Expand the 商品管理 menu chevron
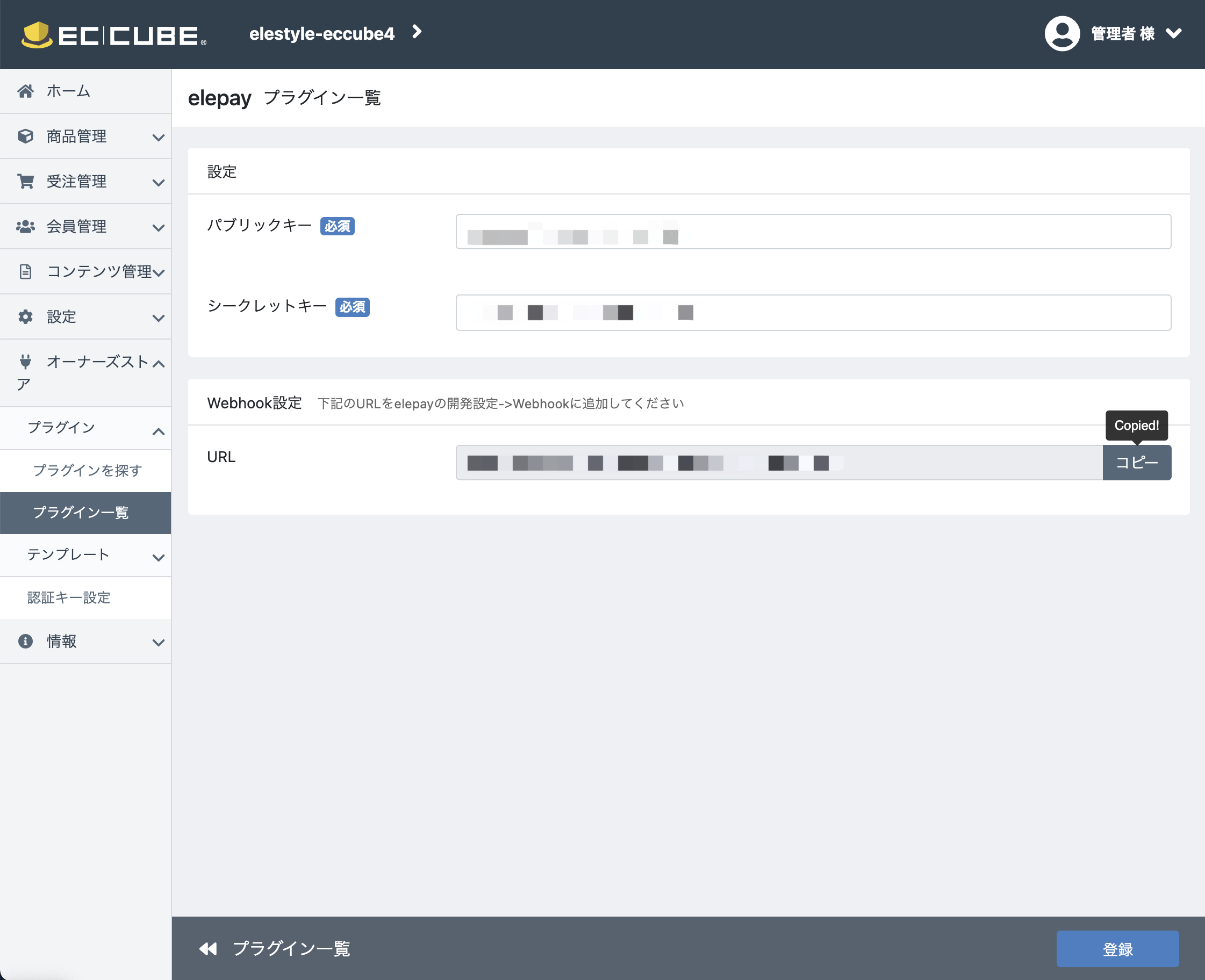Viewport: 1205px width, 980px height. point(159,137)
